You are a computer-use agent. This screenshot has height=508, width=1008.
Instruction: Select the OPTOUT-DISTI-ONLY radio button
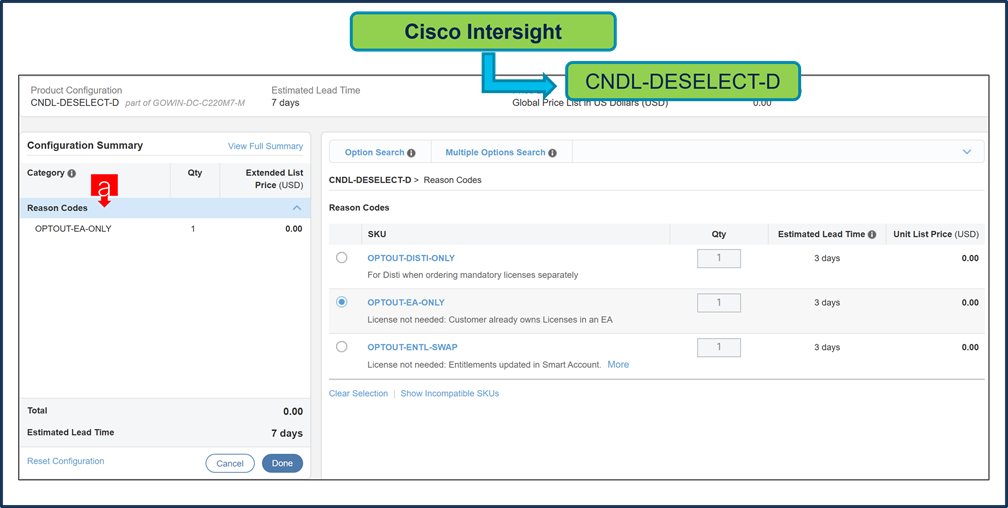click(x=342, y=258)
